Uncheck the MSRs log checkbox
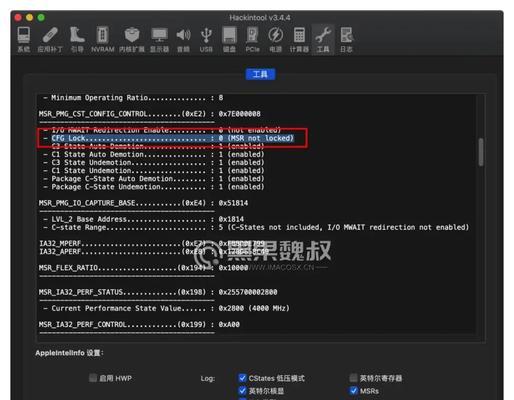This screenshot has height=400, width=514. coord(354,391)
